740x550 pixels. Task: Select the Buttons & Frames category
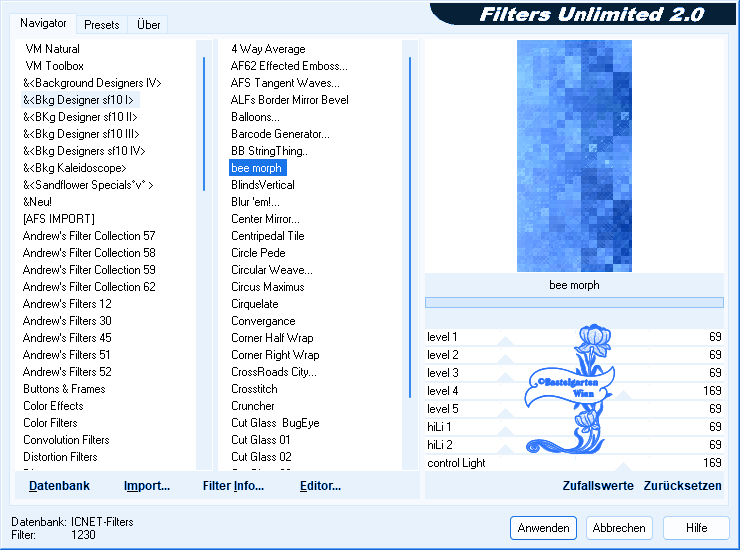point(64,389)
